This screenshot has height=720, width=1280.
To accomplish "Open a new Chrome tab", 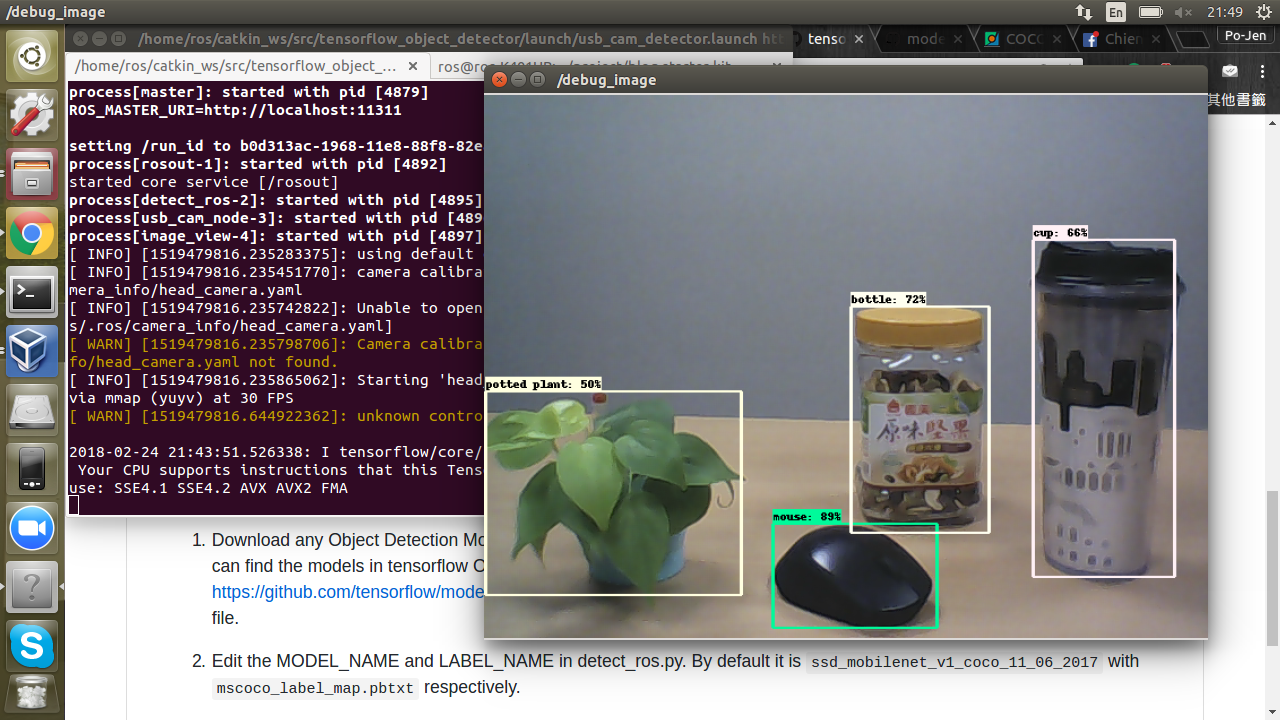I will [1192, 40].
